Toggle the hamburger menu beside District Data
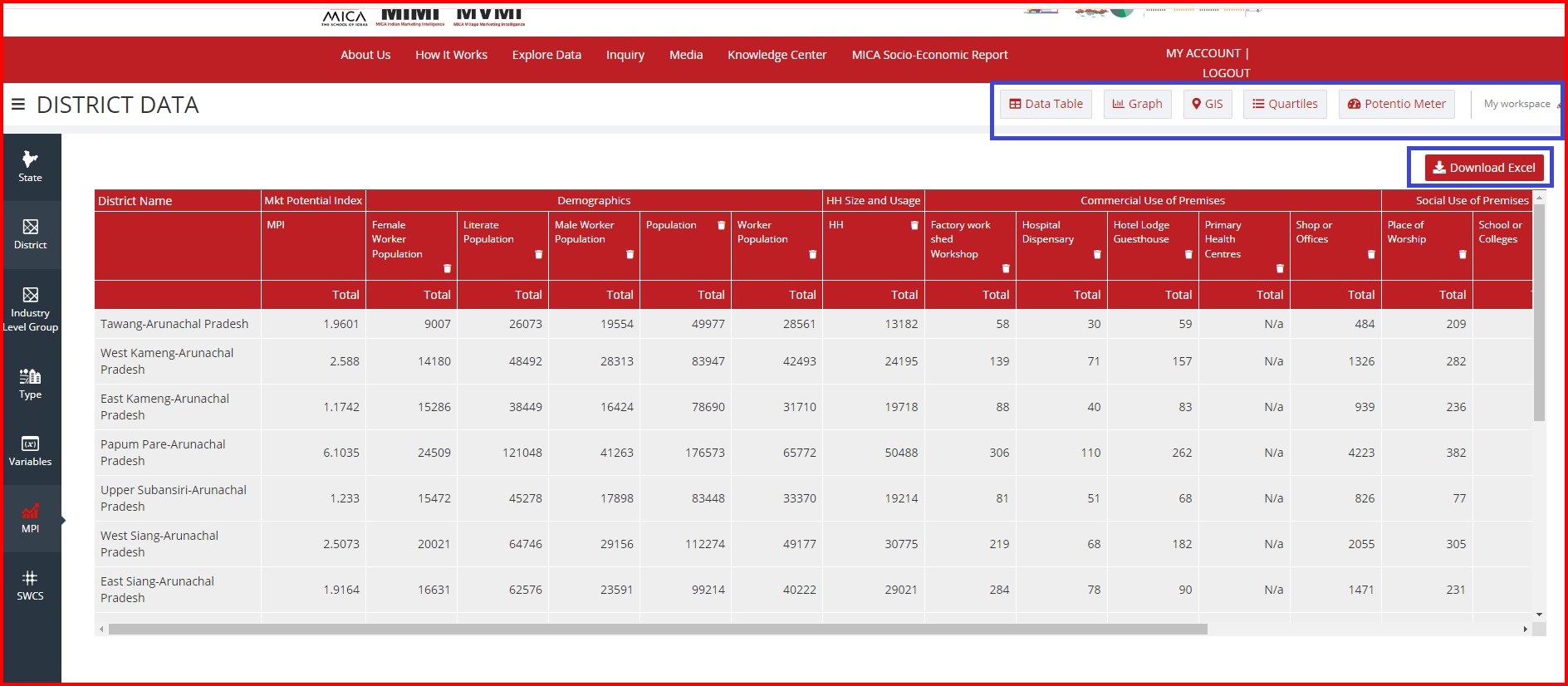The image size is (1568, 686). [17, 105]
